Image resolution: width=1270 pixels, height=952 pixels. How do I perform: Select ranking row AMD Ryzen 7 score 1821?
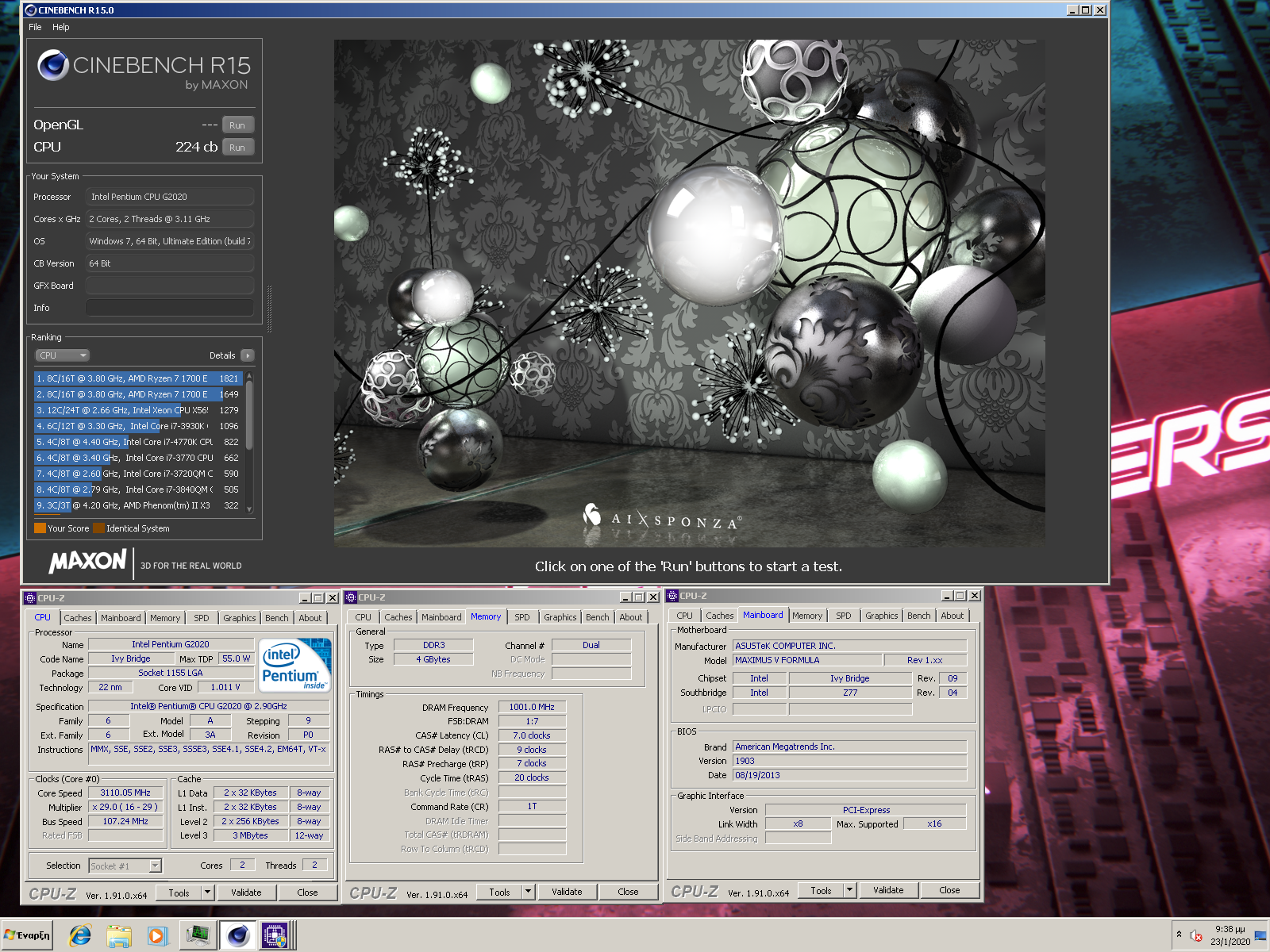pyautogui.click(x=138, y=378)
